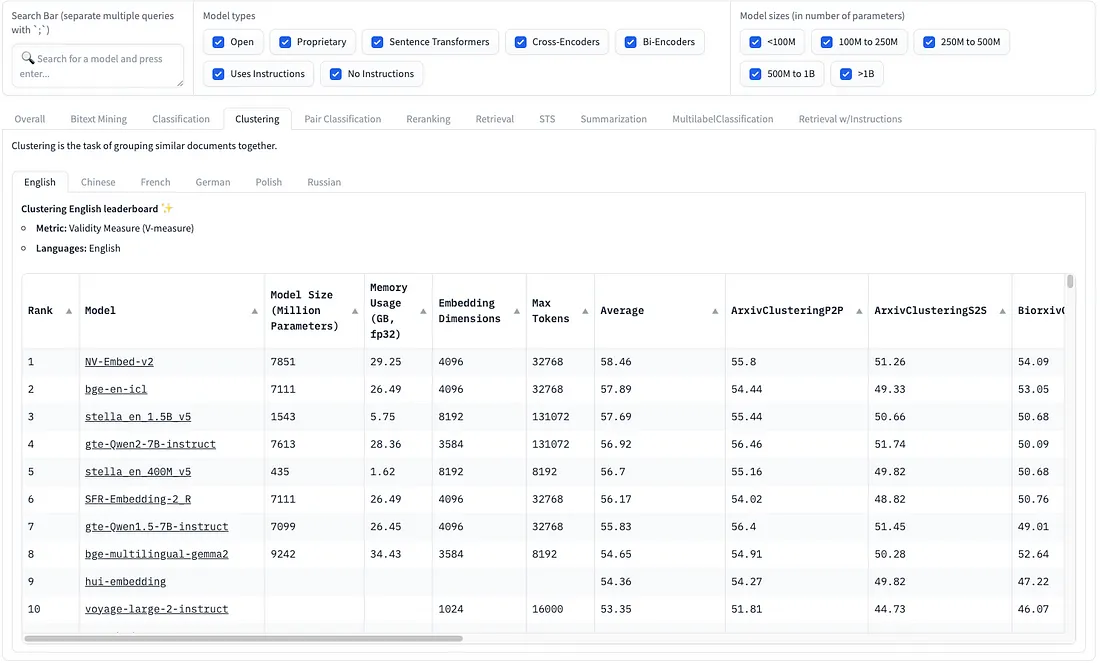The width and height of the screenshot is (1100, 663).
Task: Switch to Polish language tab
Action: (x=269, y=182)
